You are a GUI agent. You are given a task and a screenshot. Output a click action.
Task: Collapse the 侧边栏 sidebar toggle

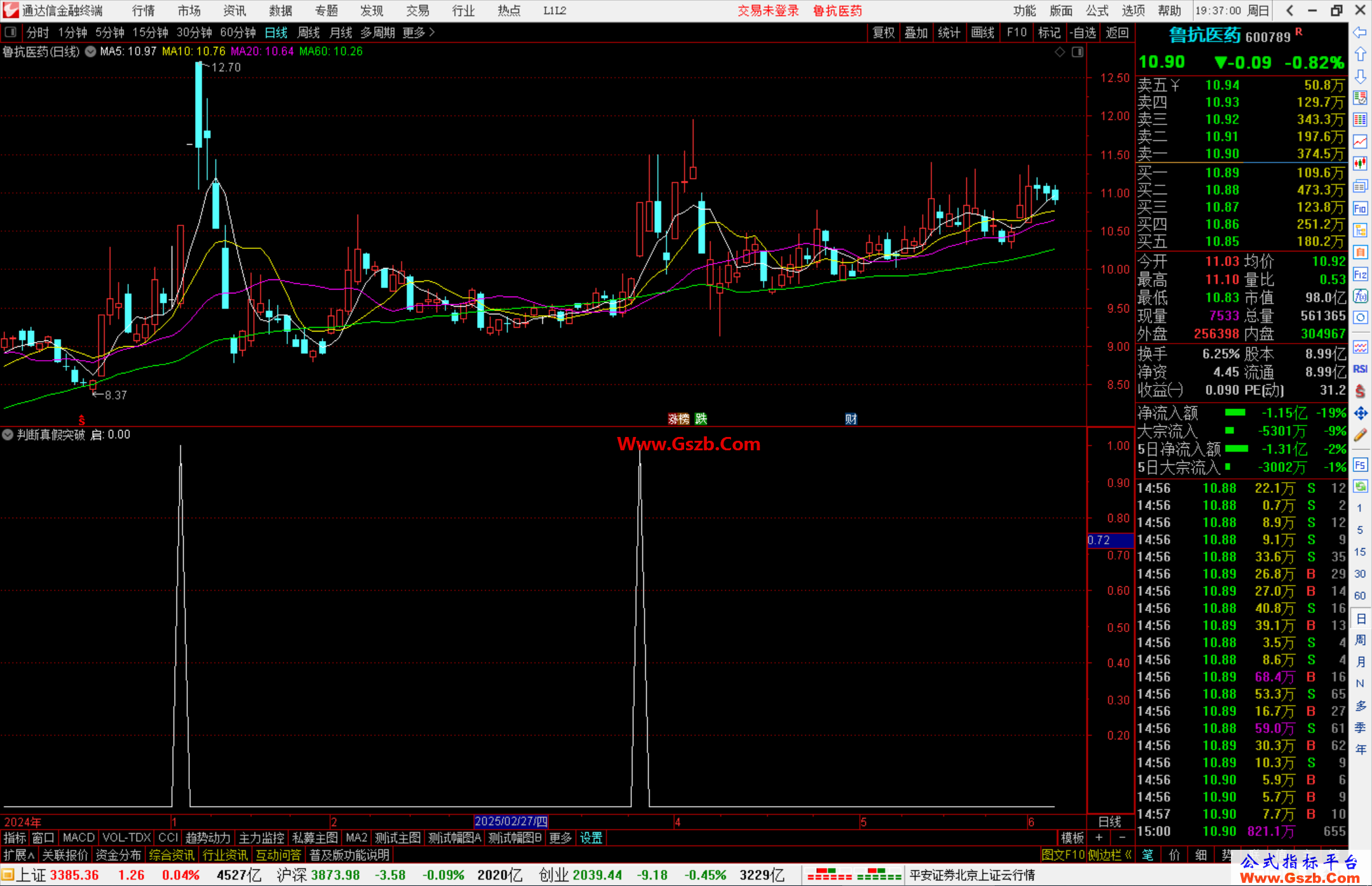point(1110,855)
